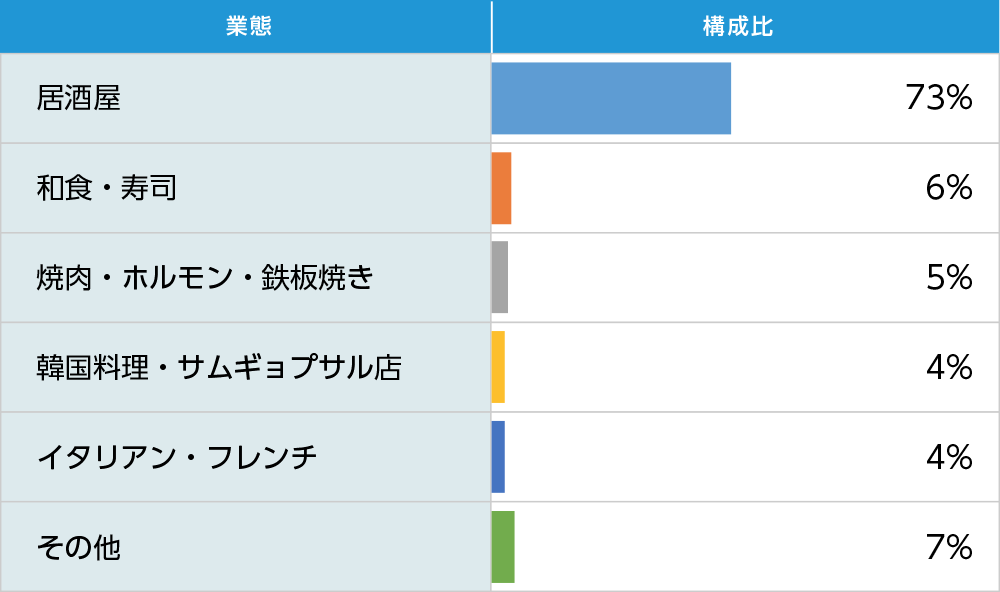Select the 居酒屋 row label
The height and width of the screenshot is (592, 1000).
(79, 98)
